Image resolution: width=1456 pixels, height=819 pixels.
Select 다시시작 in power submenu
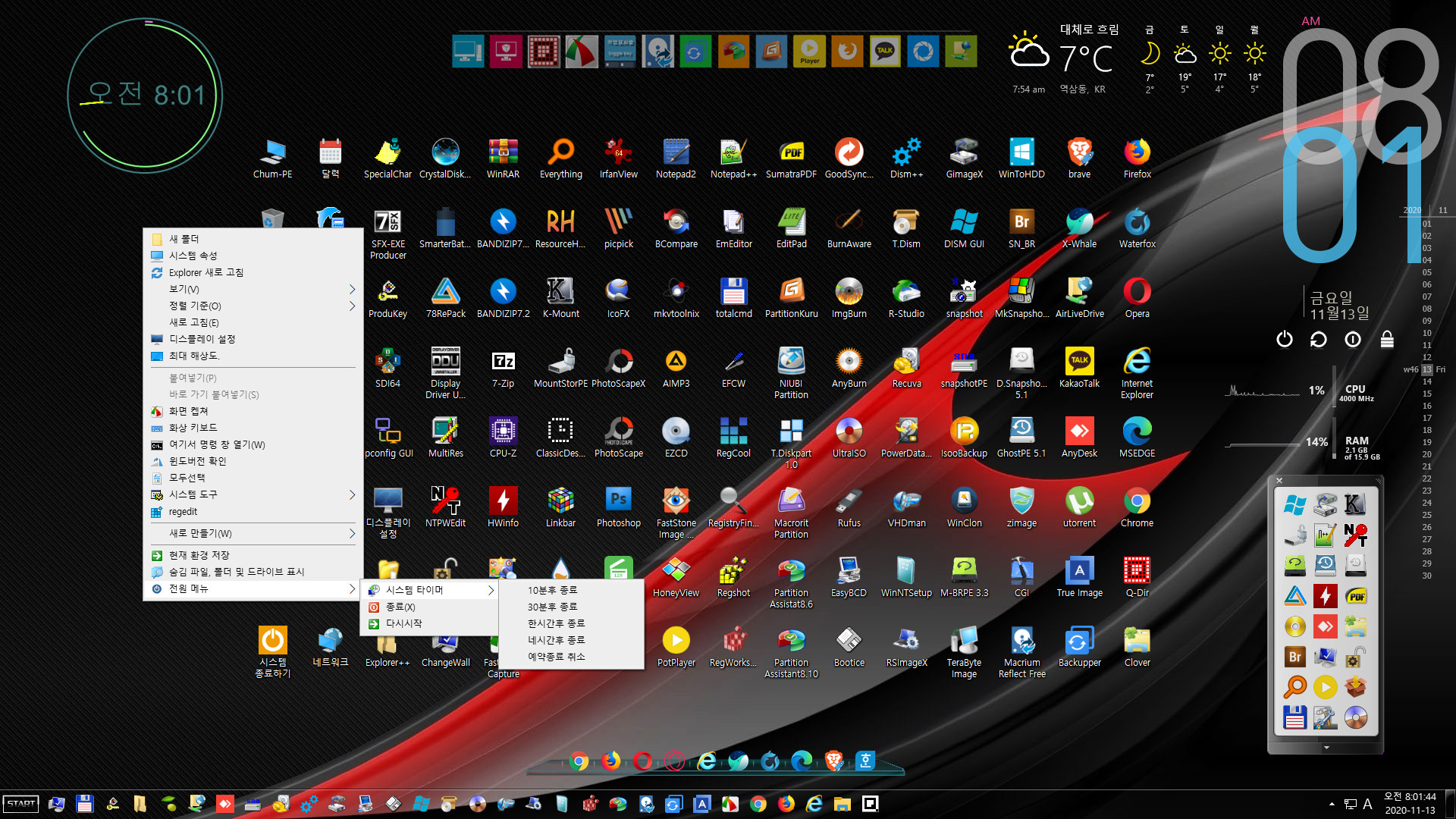[x=430, y=623]
